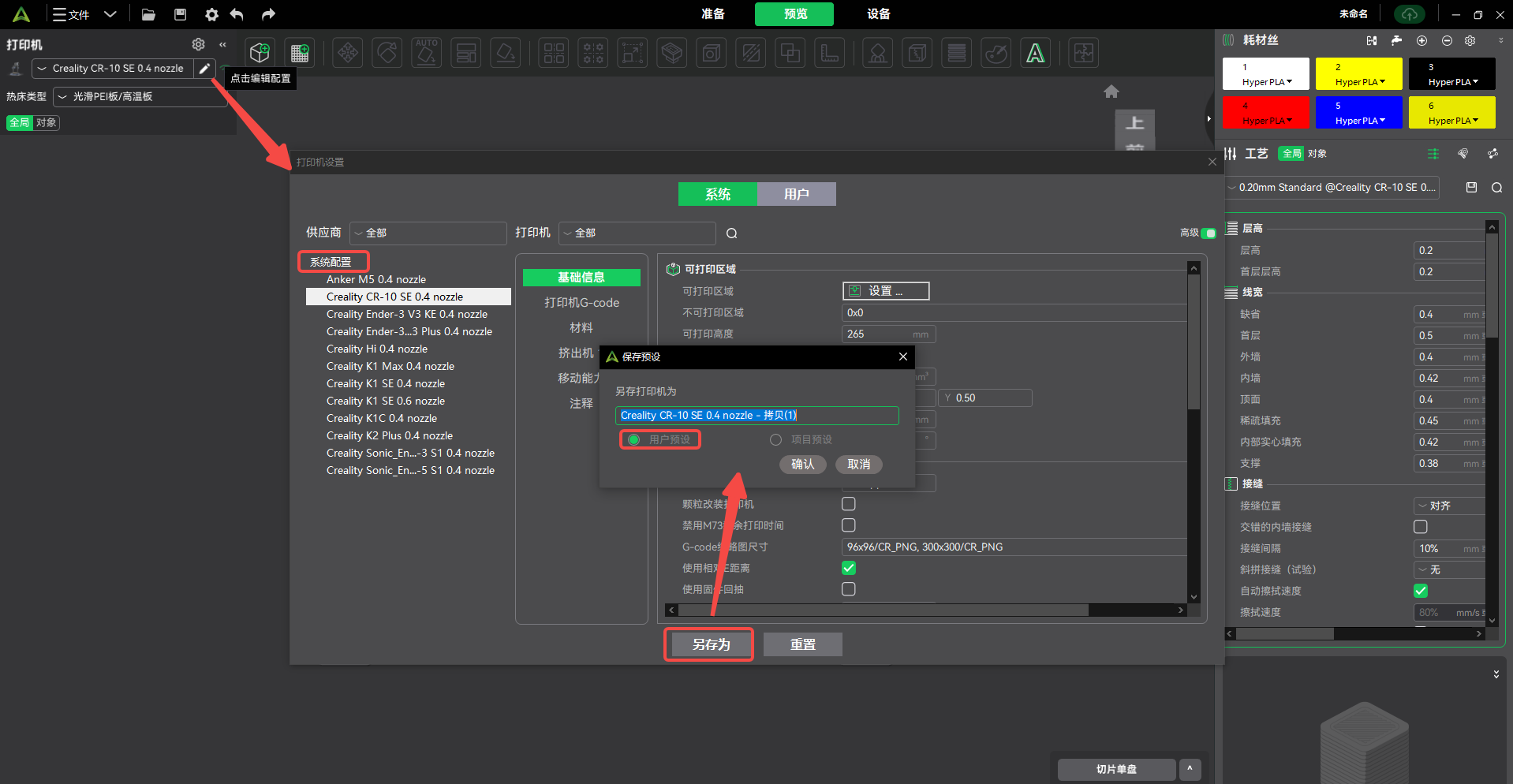The height and width of the screenshot is (784, 1513).
Task: Cancel the save preset with 取消
Action: point(858,465)
